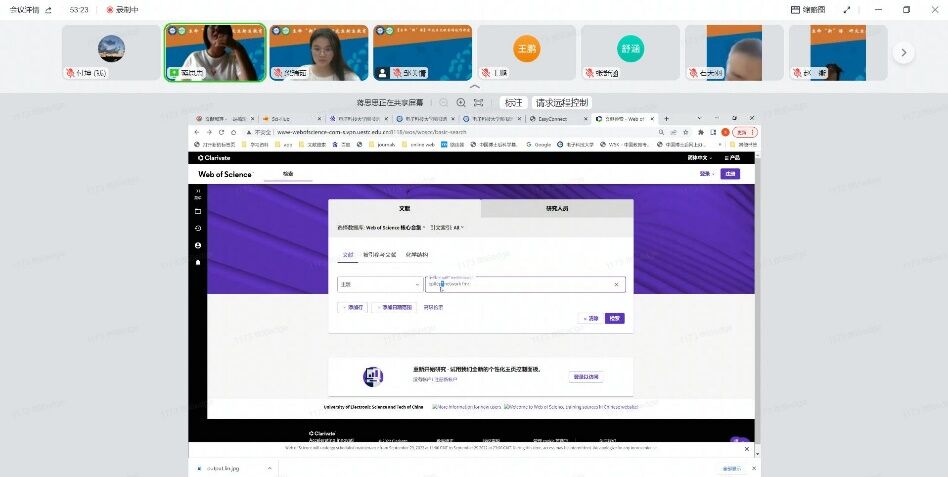Zoom out of the shared screen
The image size is (948, 477).
[443, 103]
